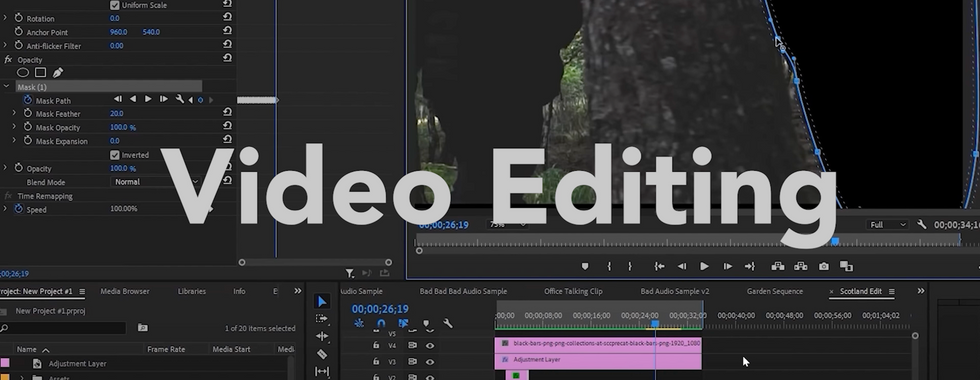Image resolution: width=980 pixels, height=380 pixels.
Task: Switch to the Media Browser tab
Action: point(125,291)
